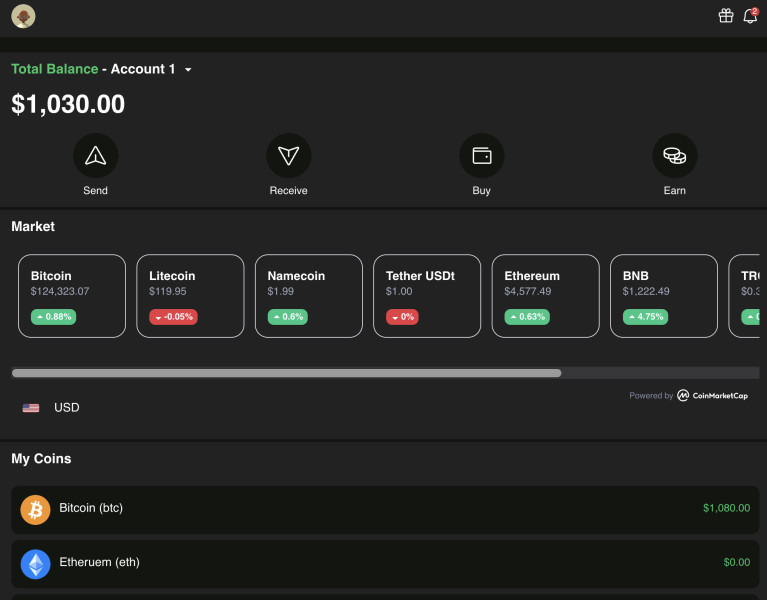Screen dimensions: 767x600
Task: Click the $1,080.00 Bitcoin balance
Action: click(726, 508)
